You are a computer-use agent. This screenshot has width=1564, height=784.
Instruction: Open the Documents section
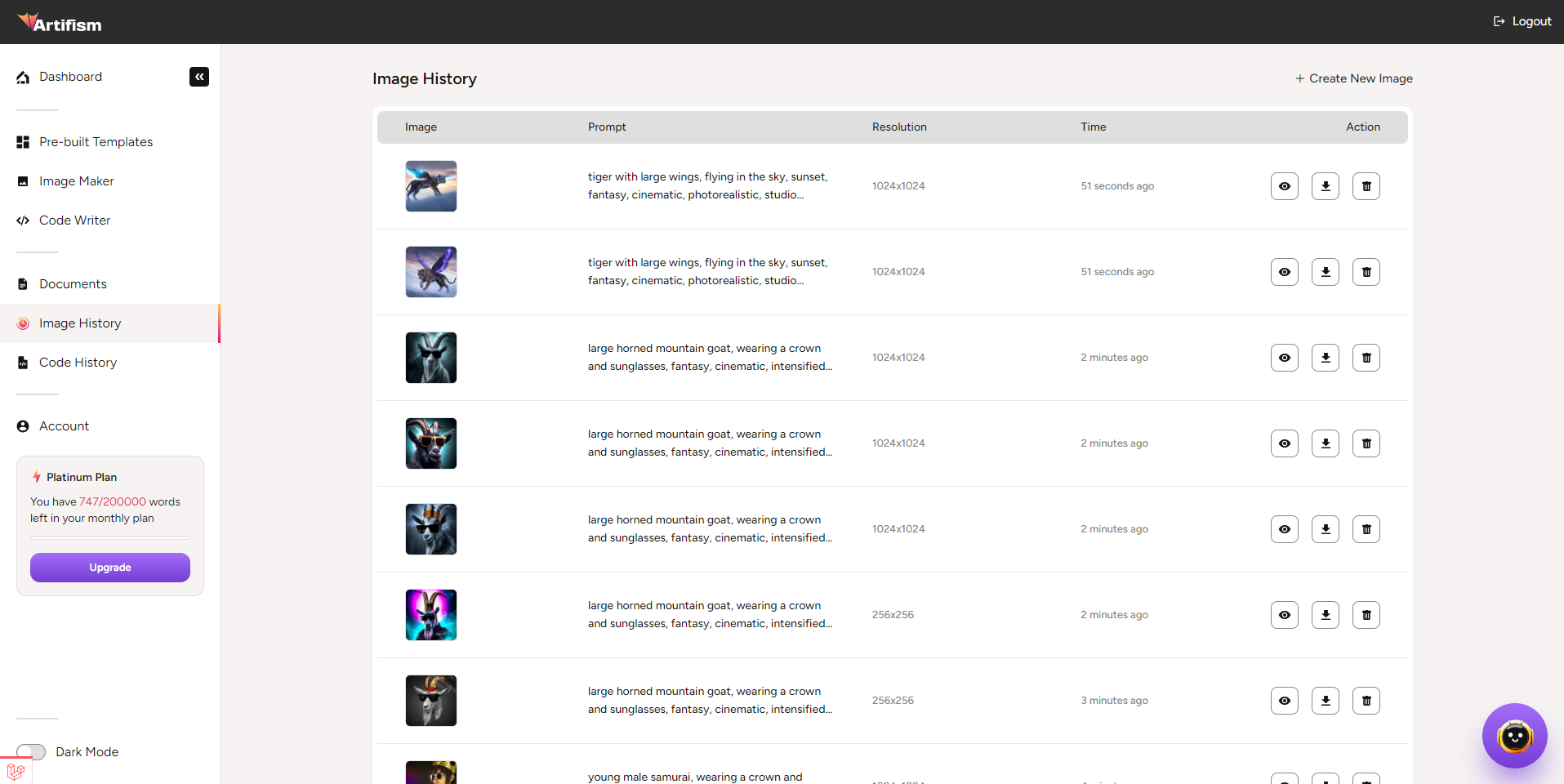[x=73, y=284]
